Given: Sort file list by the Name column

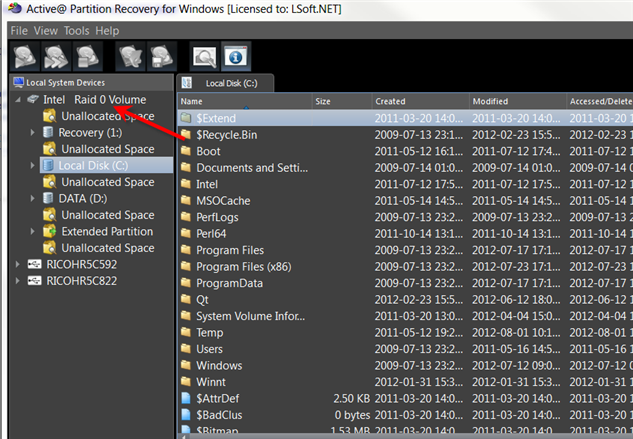Looking at the screenshot, I should pos(245,101).
